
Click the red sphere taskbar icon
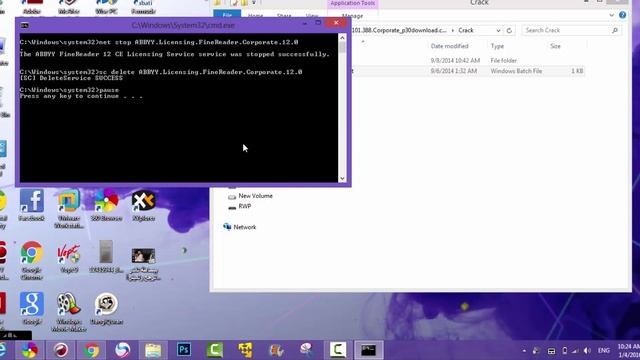(60, 350)
